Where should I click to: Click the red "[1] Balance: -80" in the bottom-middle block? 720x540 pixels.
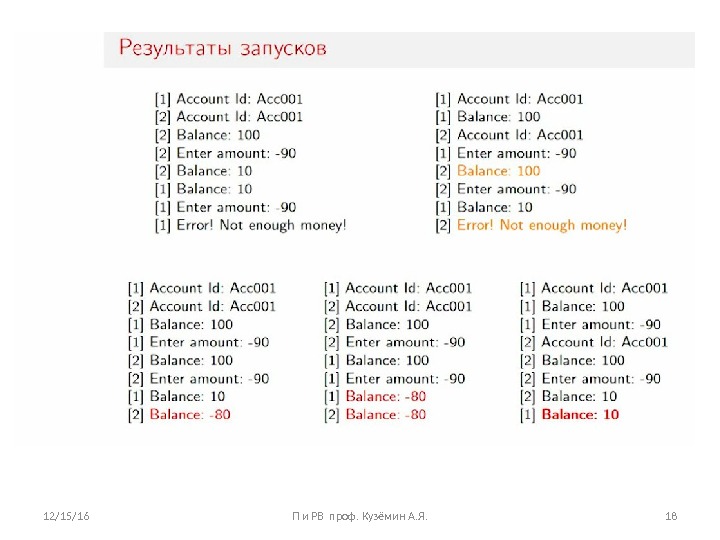coord(375,396)
